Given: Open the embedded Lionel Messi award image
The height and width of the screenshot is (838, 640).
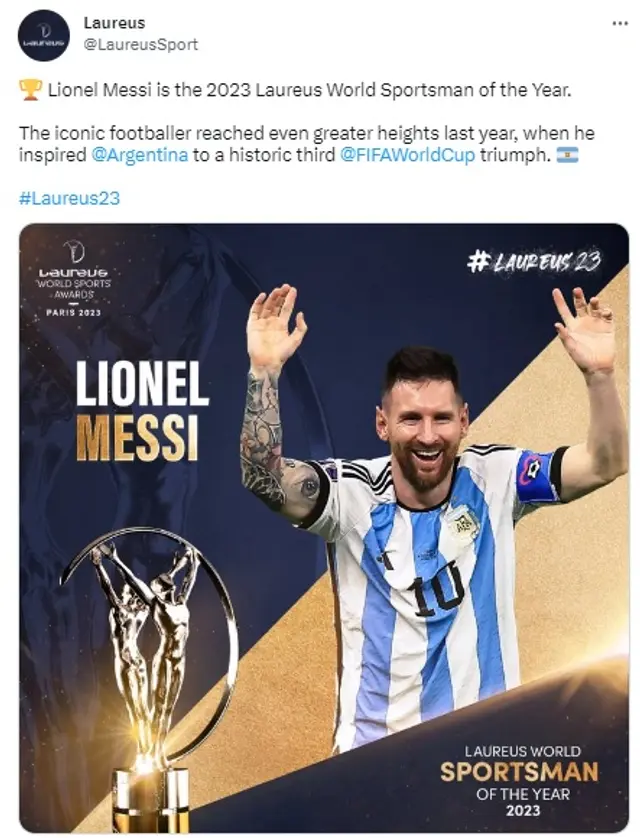Looking at the screenshot, I should tap(324, 528).
